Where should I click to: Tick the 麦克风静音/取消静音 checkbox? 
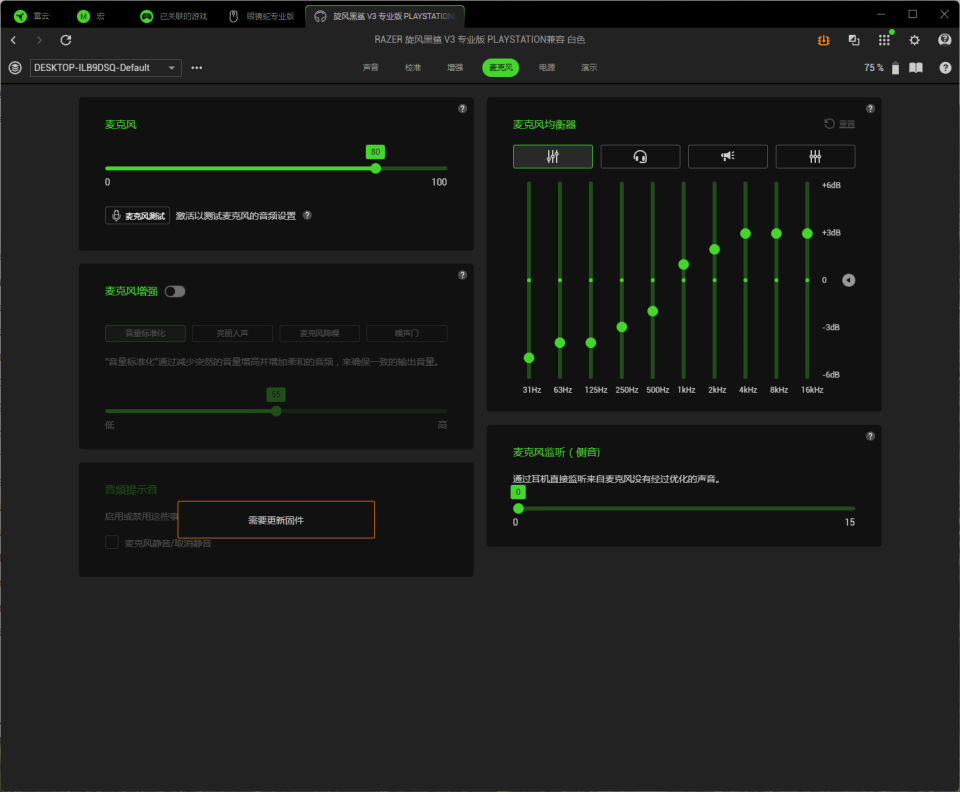(111, 542)
